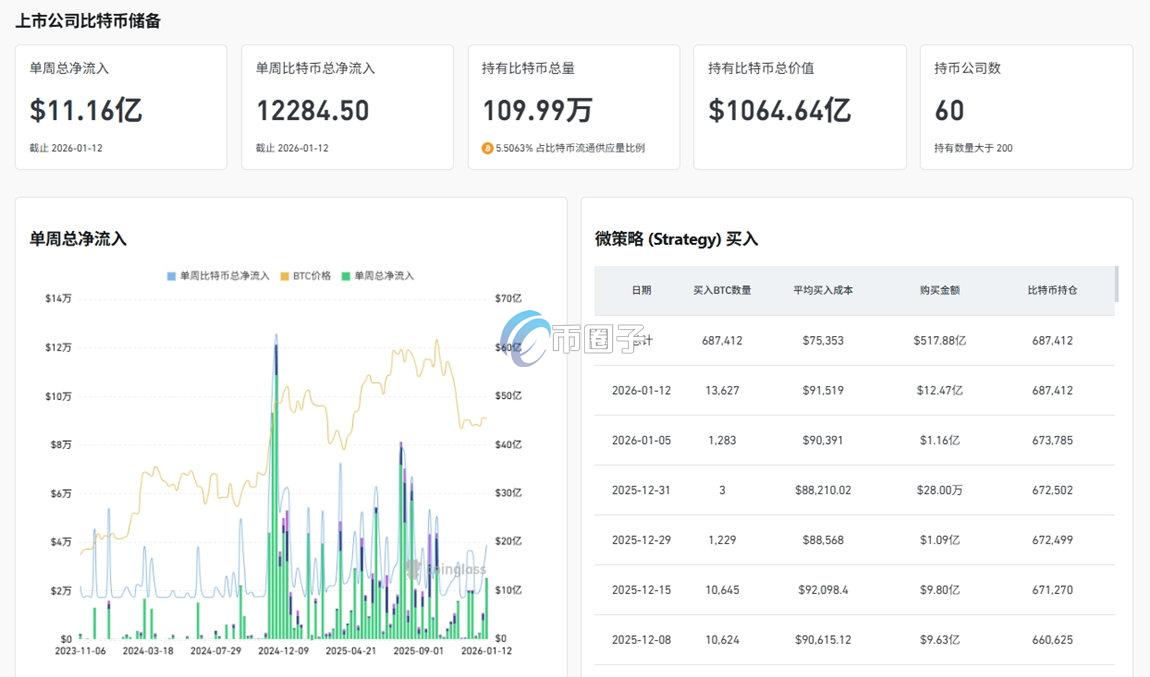Click the Bitcoin icon beside the supply ratio
This screenshot has width=1150, height=677.
point(489,147)
